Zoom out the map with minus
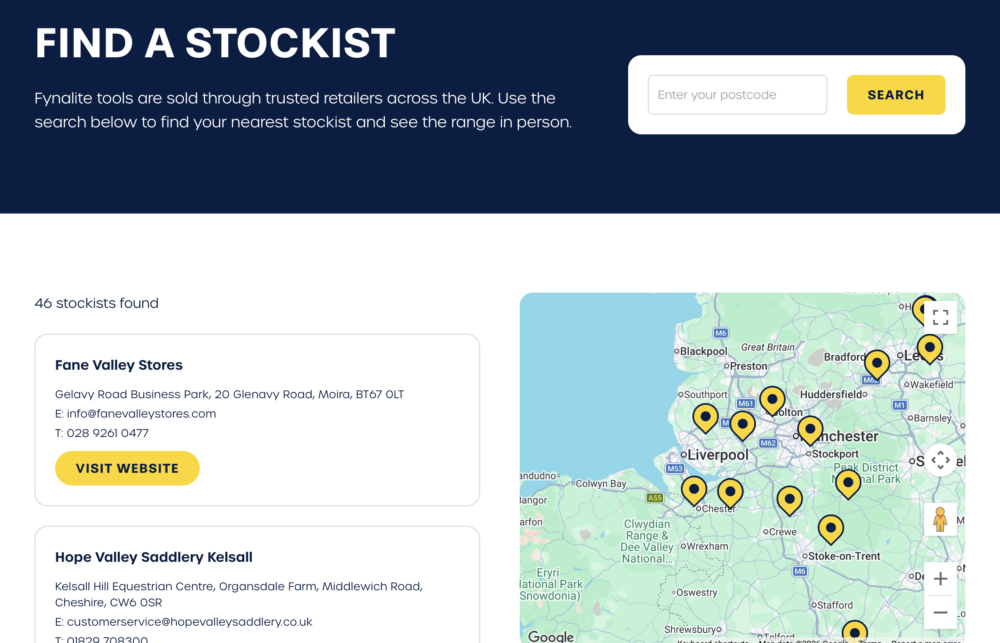Viewport: 1000px width, 643px height. pos(940,612)
